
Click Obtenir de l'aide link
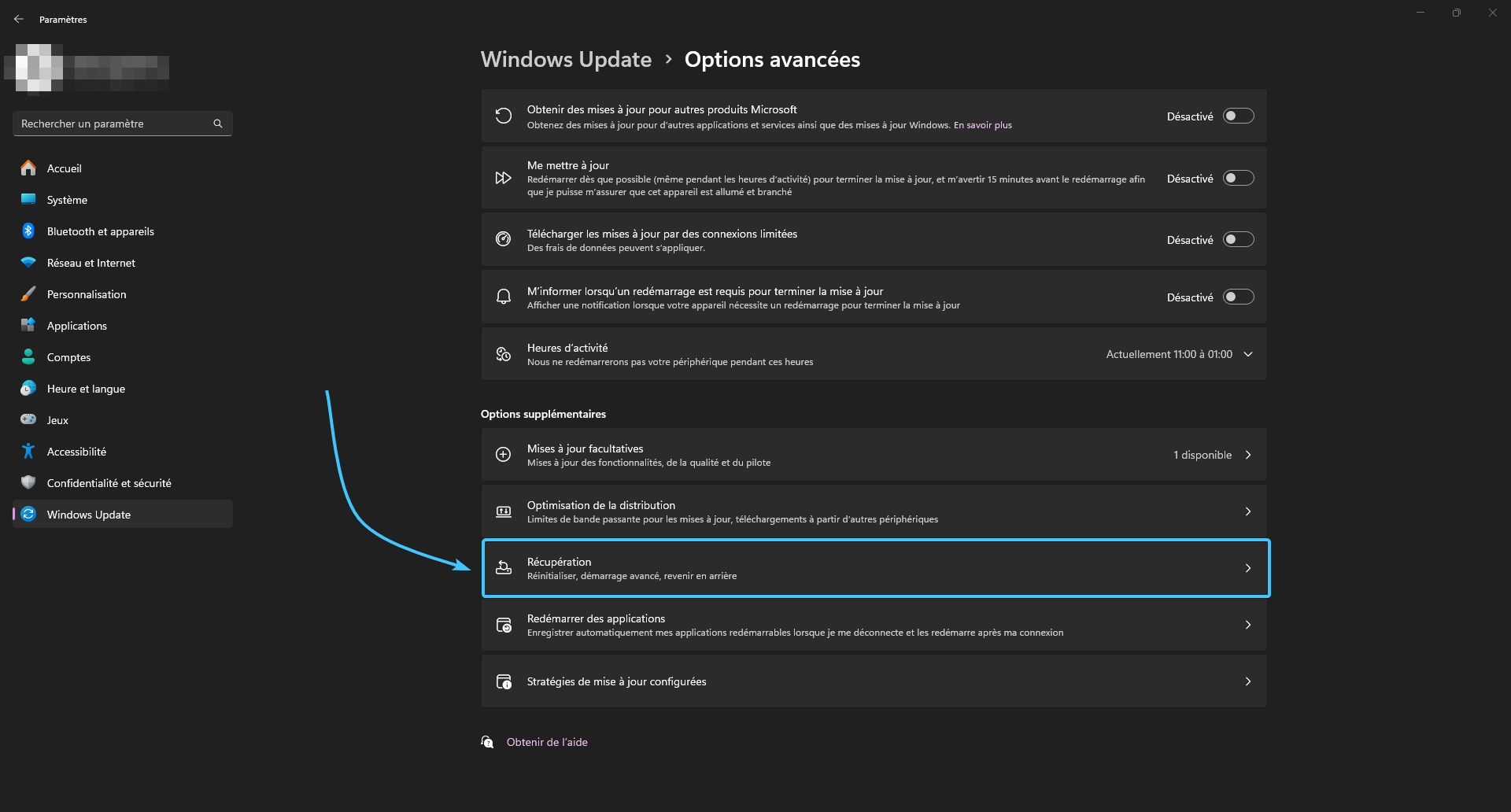(x=547, y=742)
